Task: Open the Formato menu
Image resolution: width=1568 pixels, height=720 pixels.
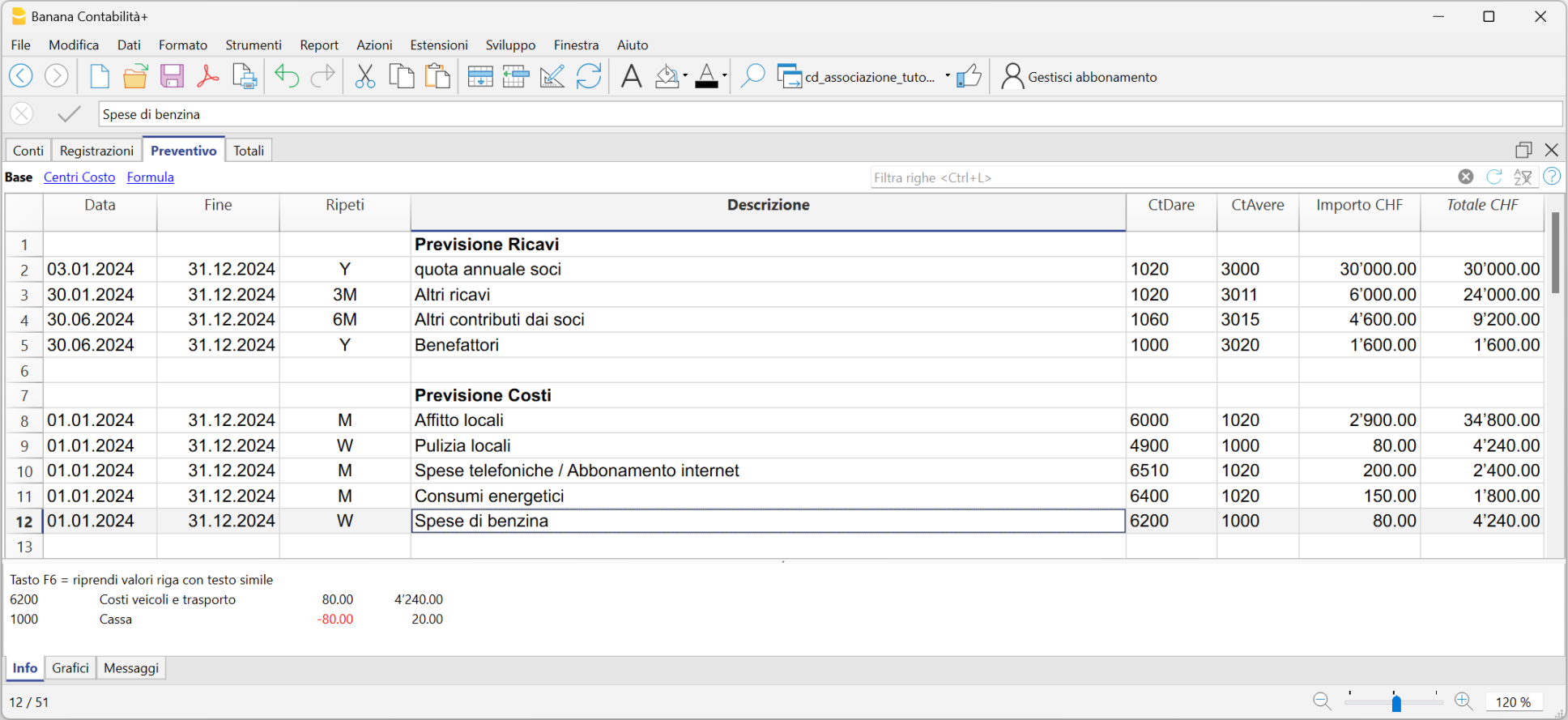Action: coord(183,45)
